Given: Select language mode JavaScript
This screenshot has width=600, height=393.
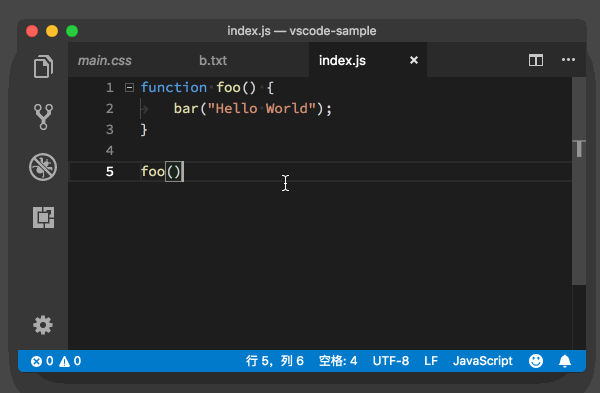Looking at the screenshot, I should click(483, 361).
